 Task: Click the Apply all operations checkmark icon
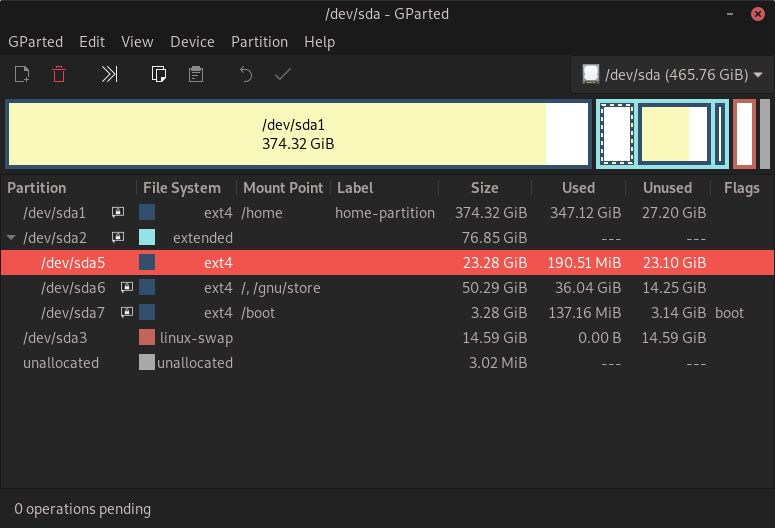pos(283,74)
